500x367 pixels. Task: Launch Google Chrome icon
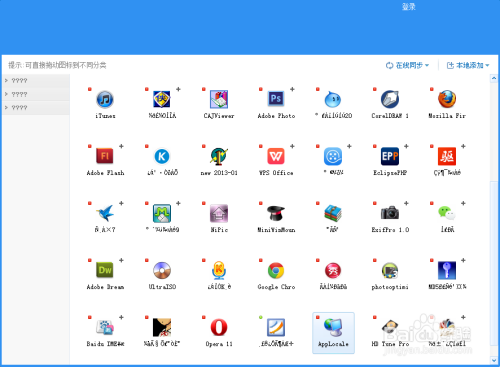276,270
